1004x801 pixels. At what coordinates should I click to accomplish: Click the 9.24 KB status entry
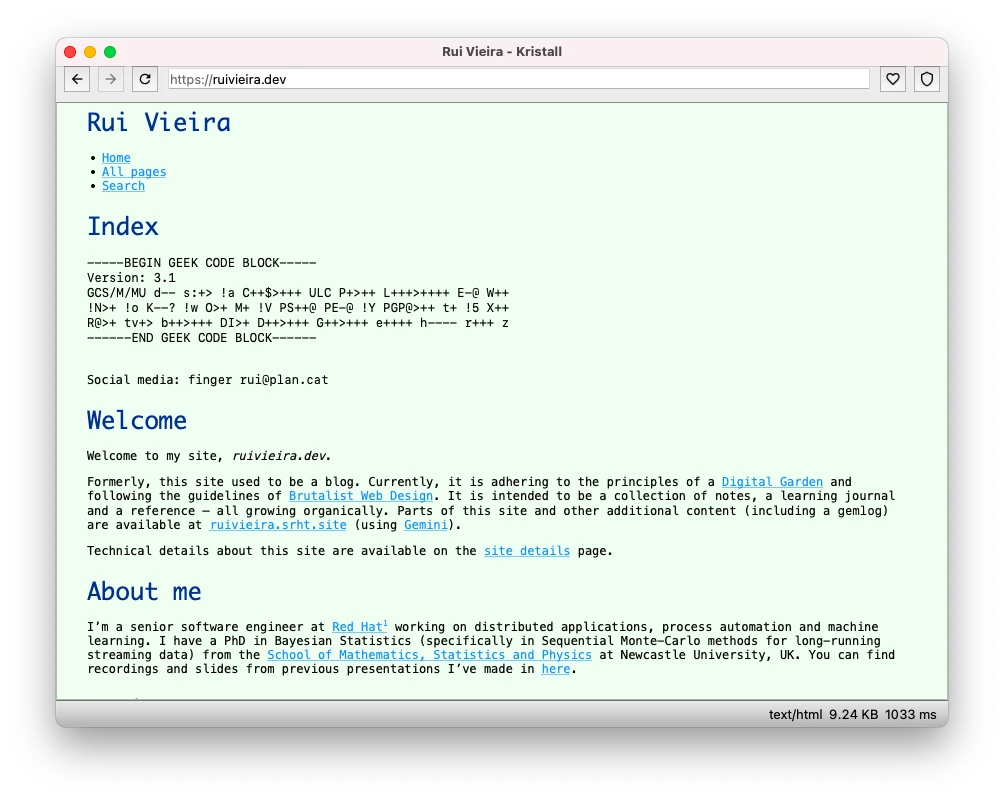pyautogui.click(x=854, y=715)
